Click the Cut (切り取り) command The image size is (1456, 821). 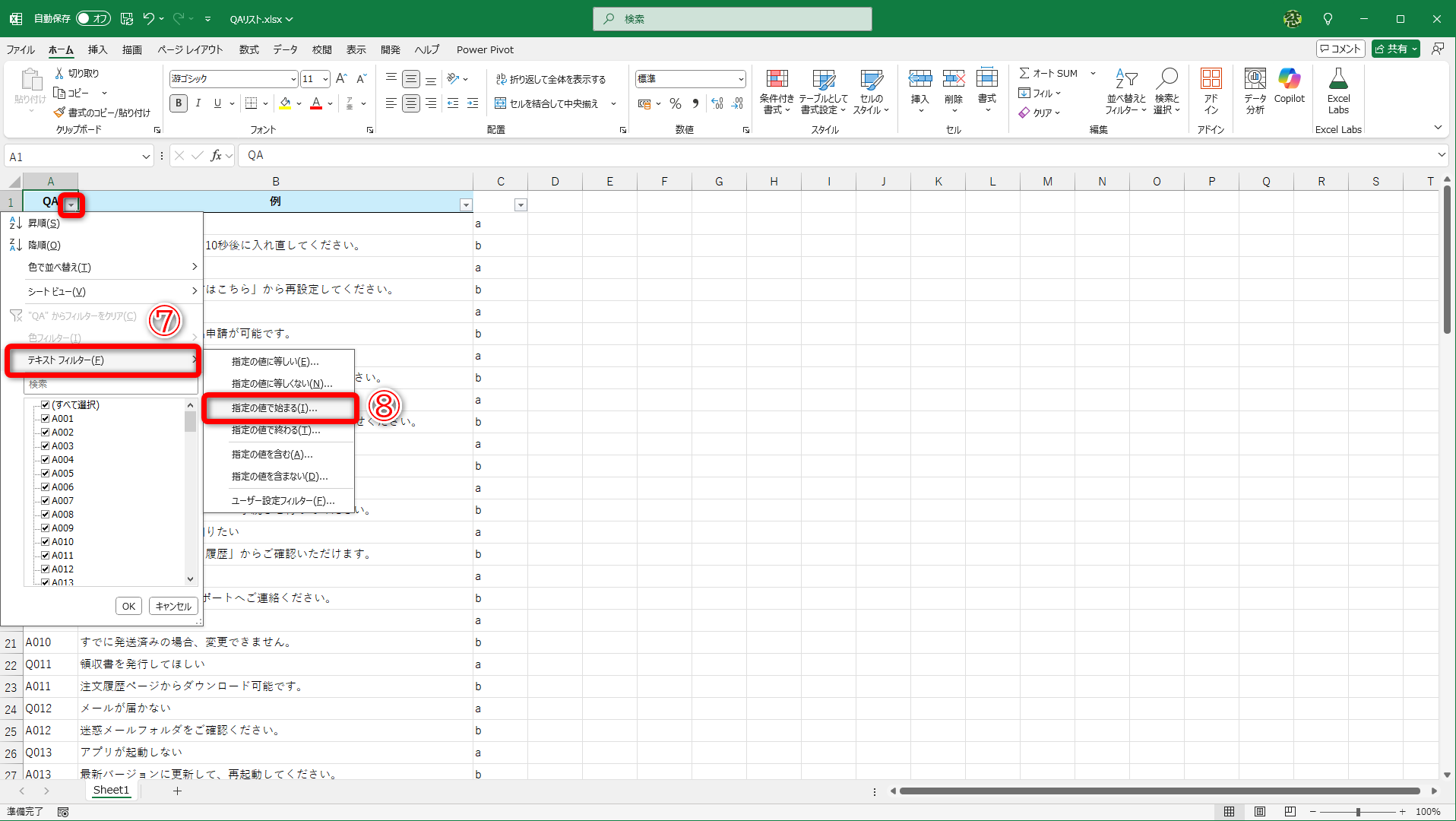click(77, 73)
